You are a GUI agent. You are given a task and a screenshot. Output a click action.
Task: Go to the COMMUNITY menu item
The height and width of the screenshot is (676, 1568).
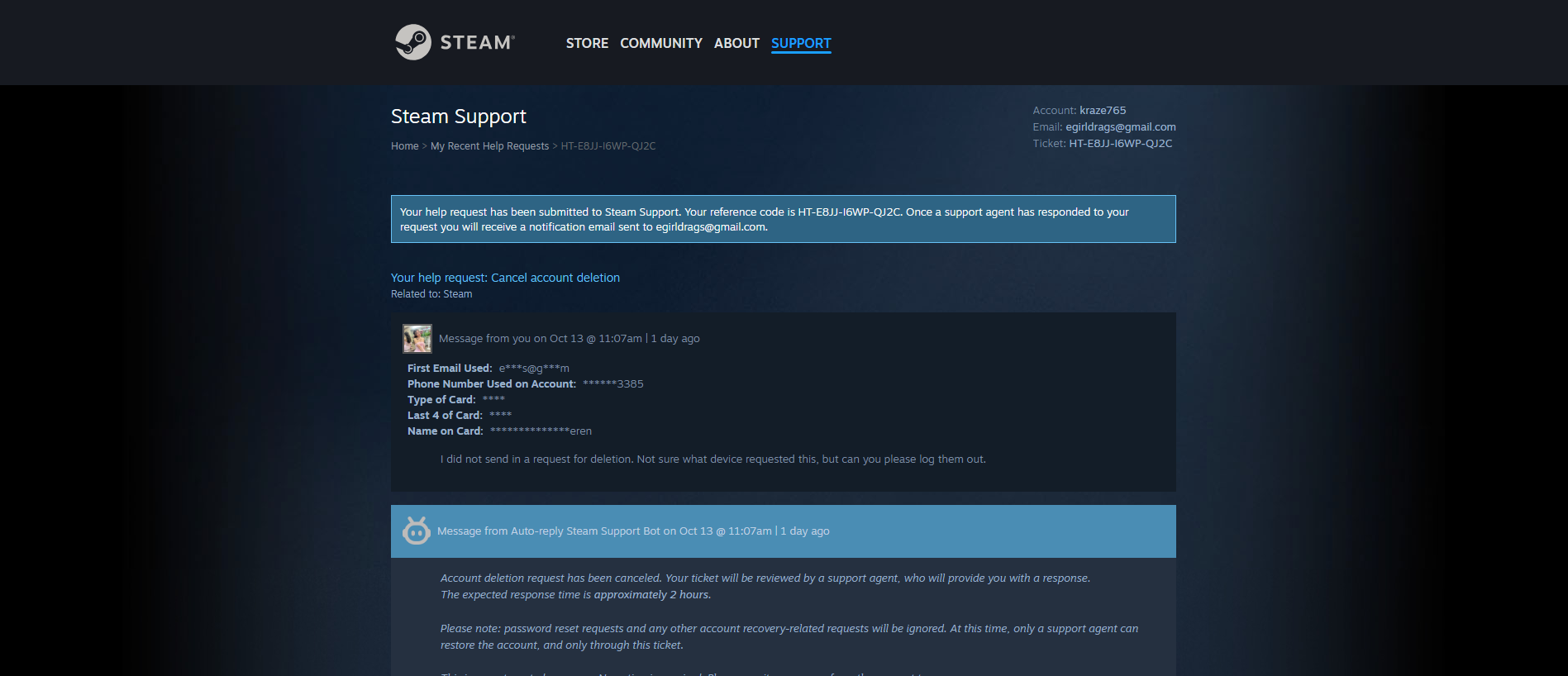[661, 43]
